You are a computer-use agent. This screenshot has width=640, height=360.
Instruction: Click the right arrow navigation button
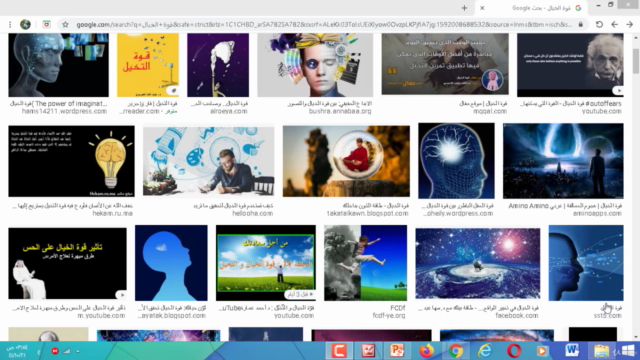629,24
